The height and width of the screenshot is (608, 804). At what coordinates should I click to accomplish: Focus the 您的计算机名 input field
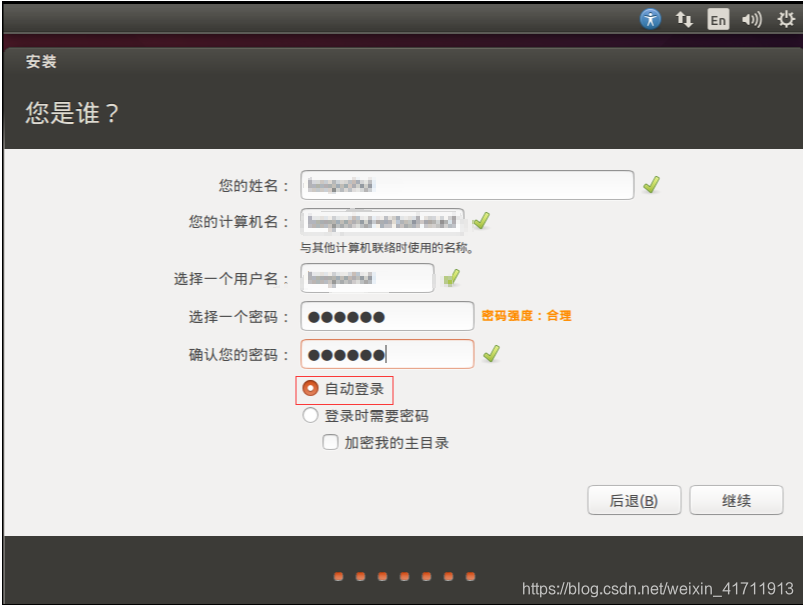[383, 221]
